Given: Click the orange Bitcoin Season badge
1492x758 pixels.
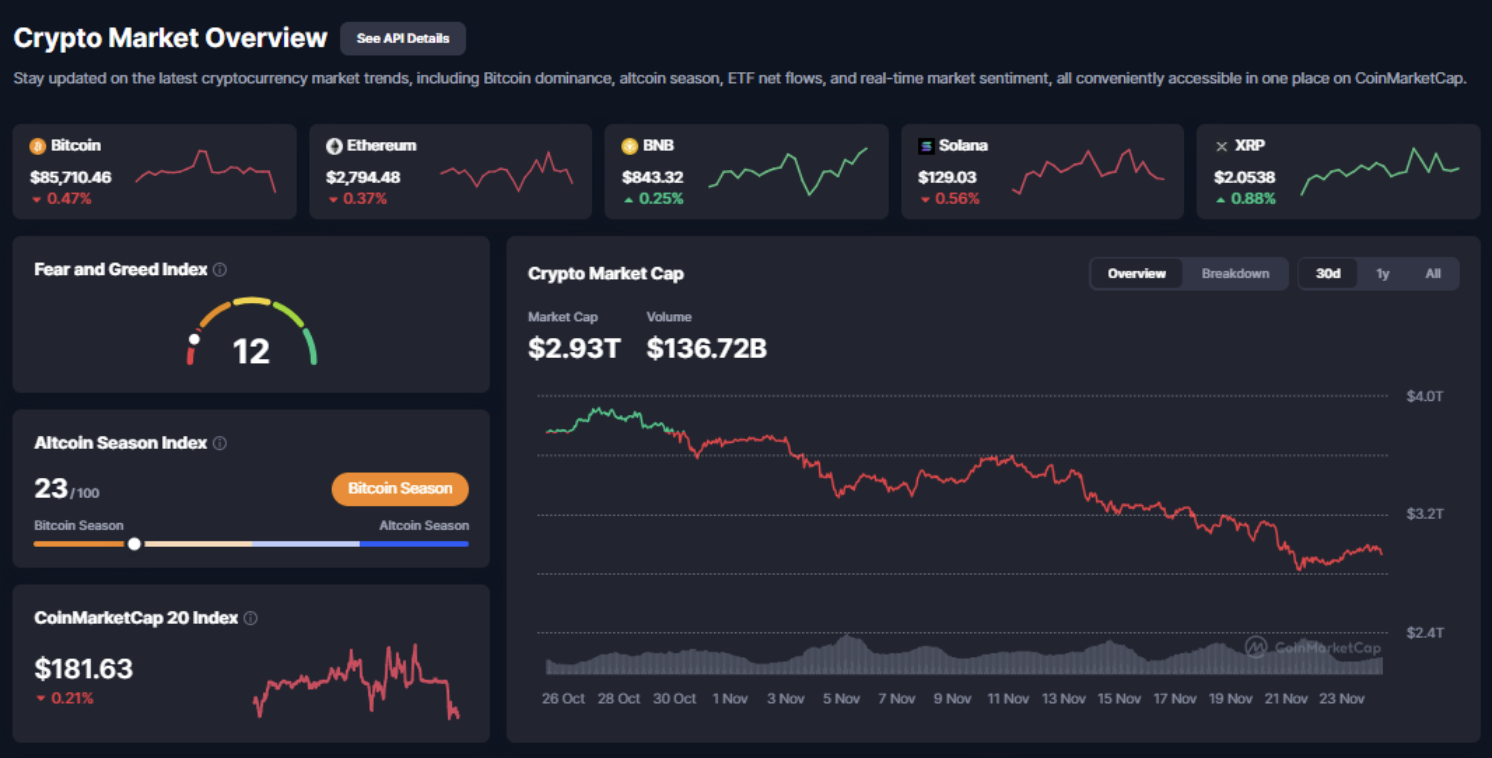Looking at the screenshot, I should coord(400,489).
